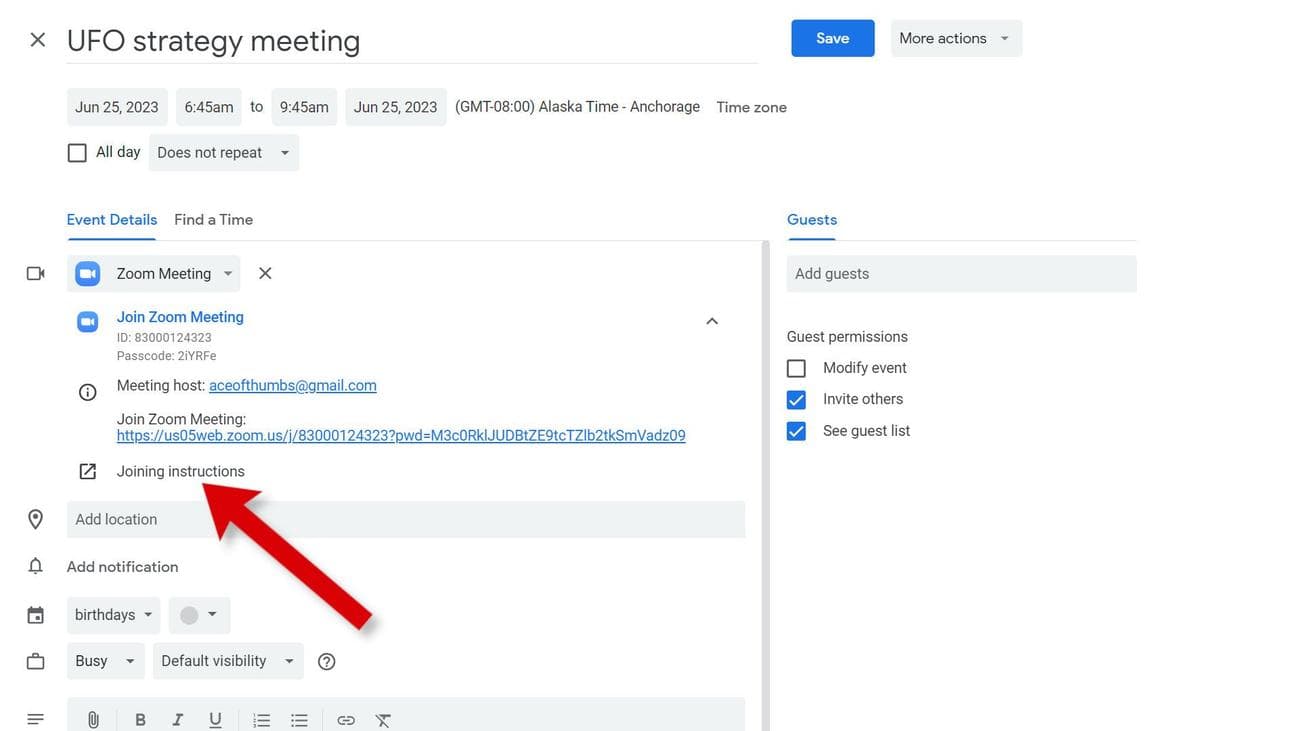Insert a numbered list in description

(261, 719)
